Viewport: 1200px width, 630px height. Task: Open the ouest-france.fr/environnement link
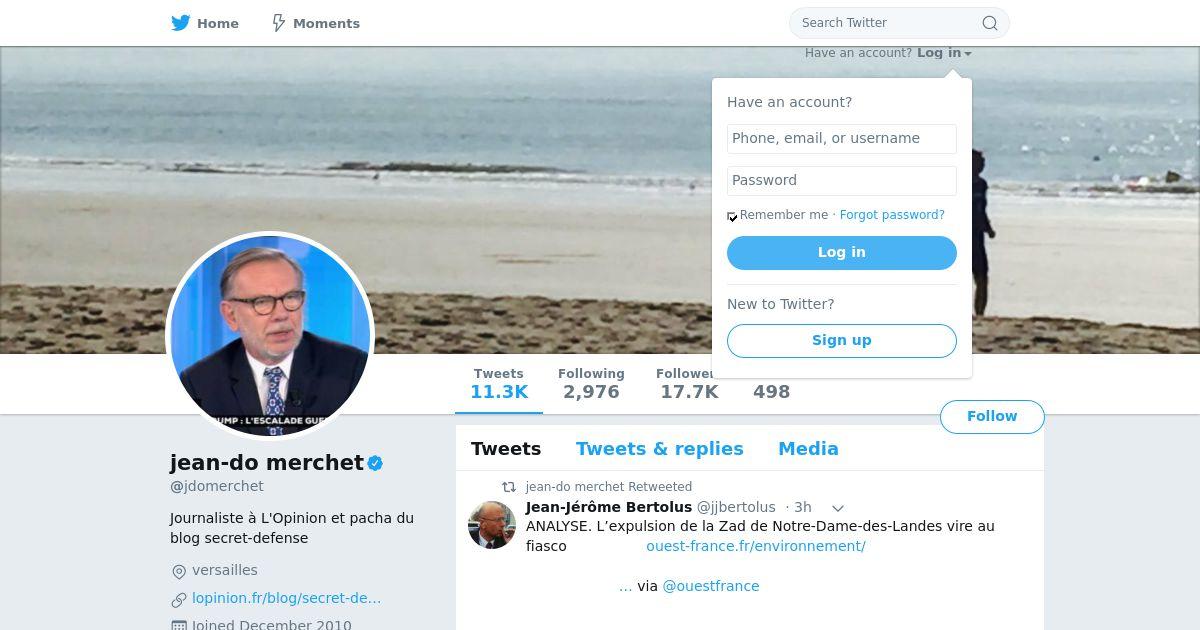click(x=755, y=546)
